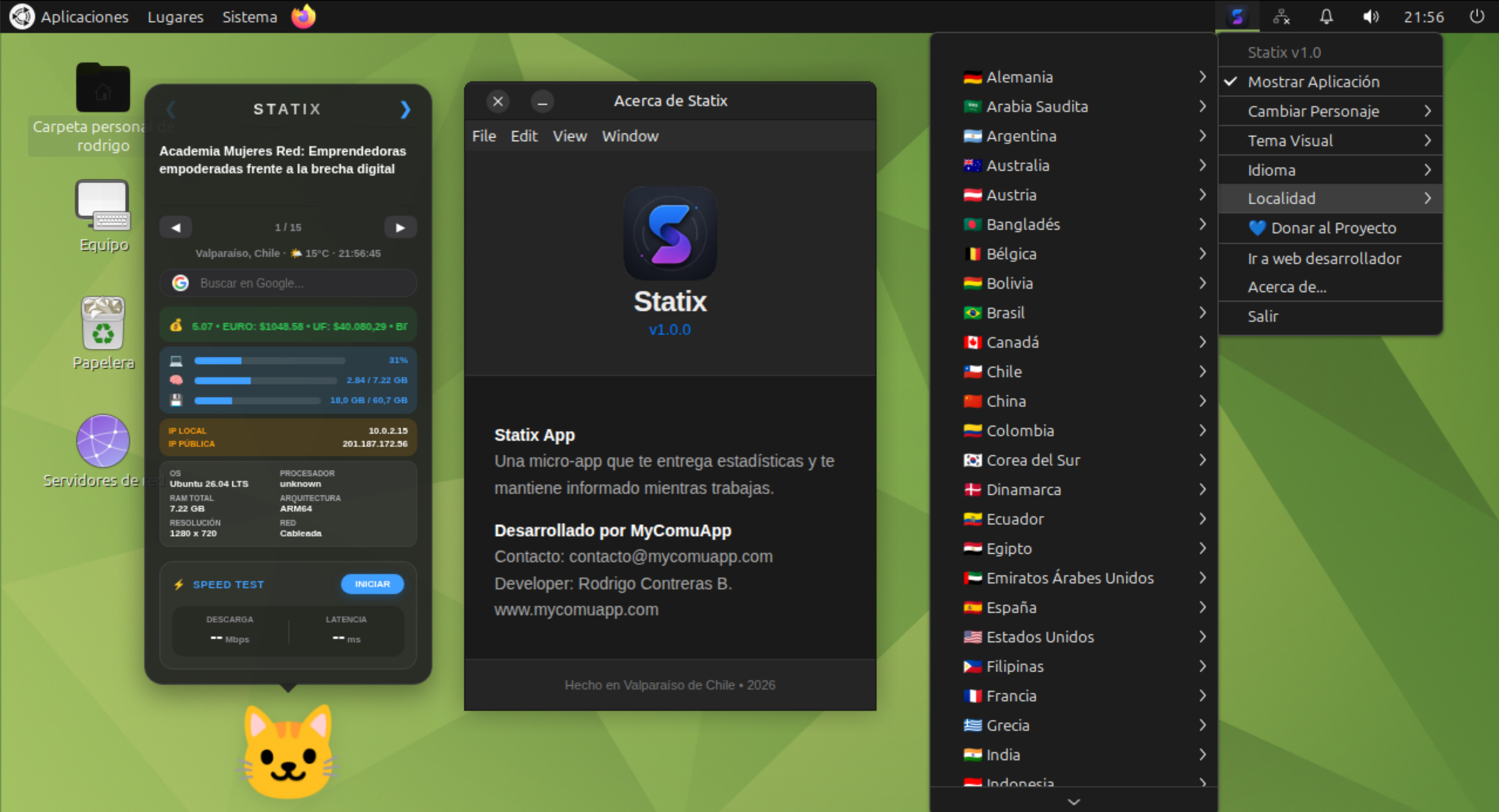This screenshot has height=812, width=1499.
Task: Click the floppy disk storage icon
Action: [176, 400]
